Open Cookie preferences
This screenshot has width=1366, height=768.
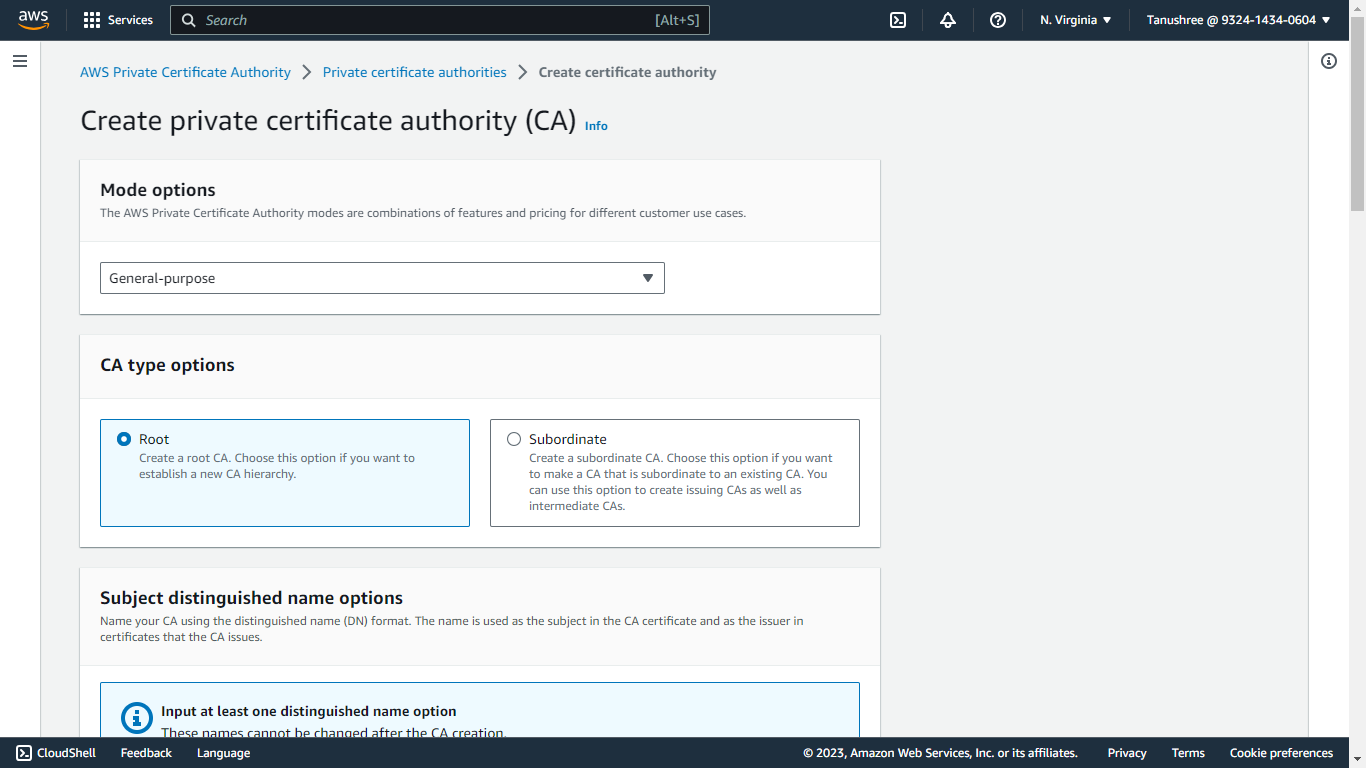coord(1281,753)
